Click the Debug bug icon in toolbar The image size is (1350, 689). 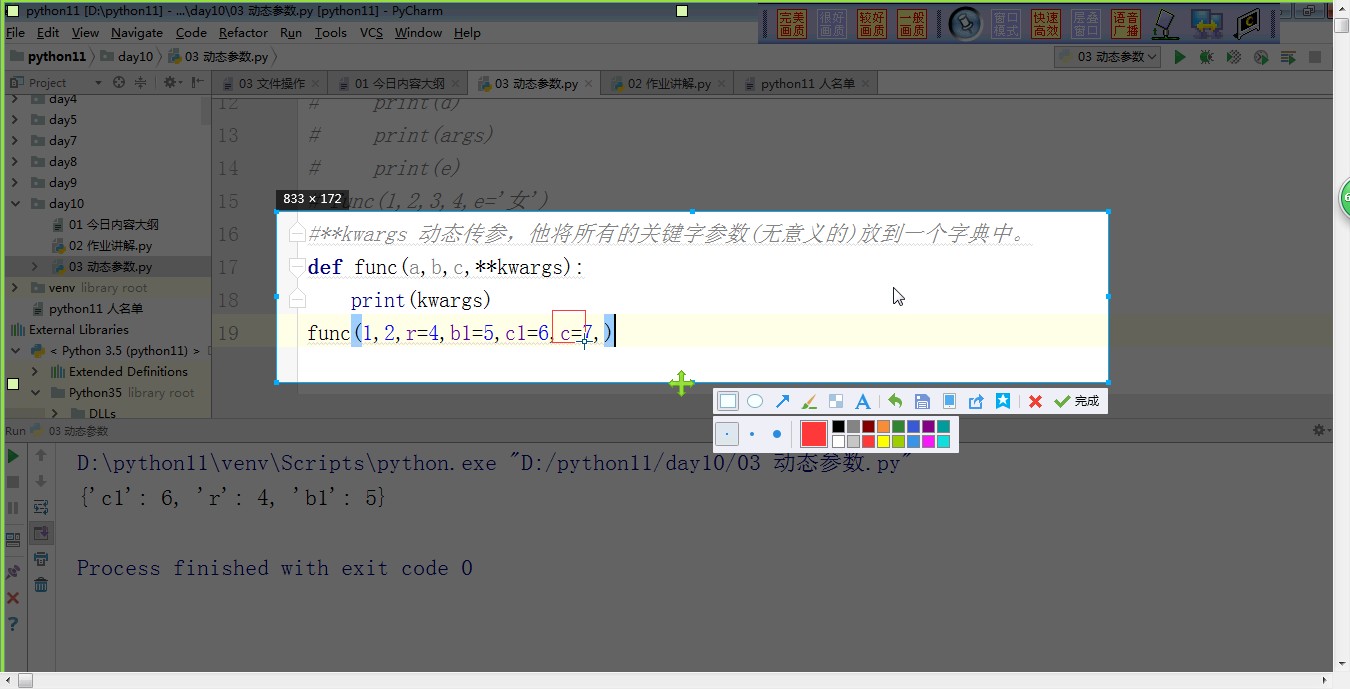[x=1207, y=57]
